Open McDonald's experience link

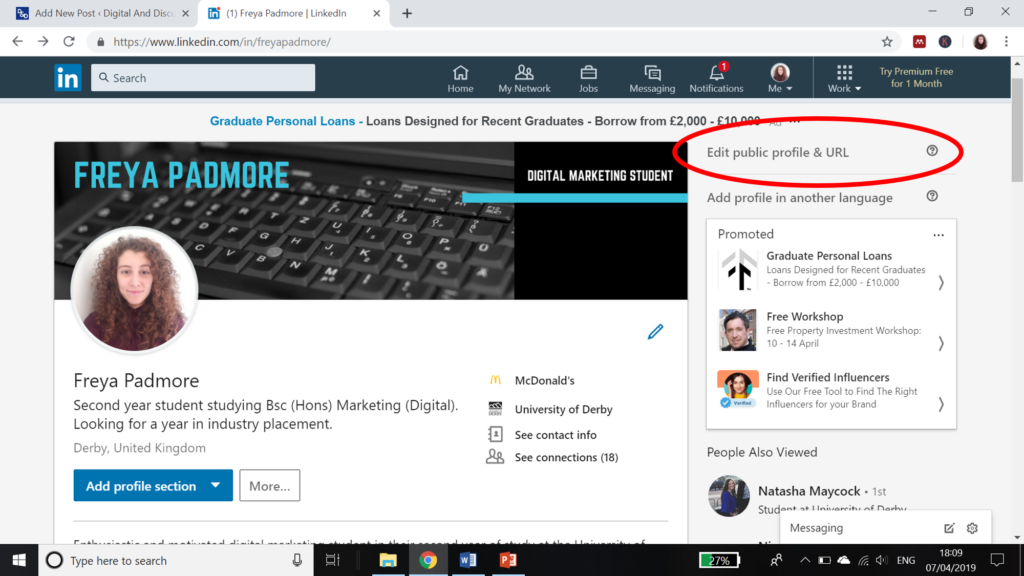(x=544, y=381)
